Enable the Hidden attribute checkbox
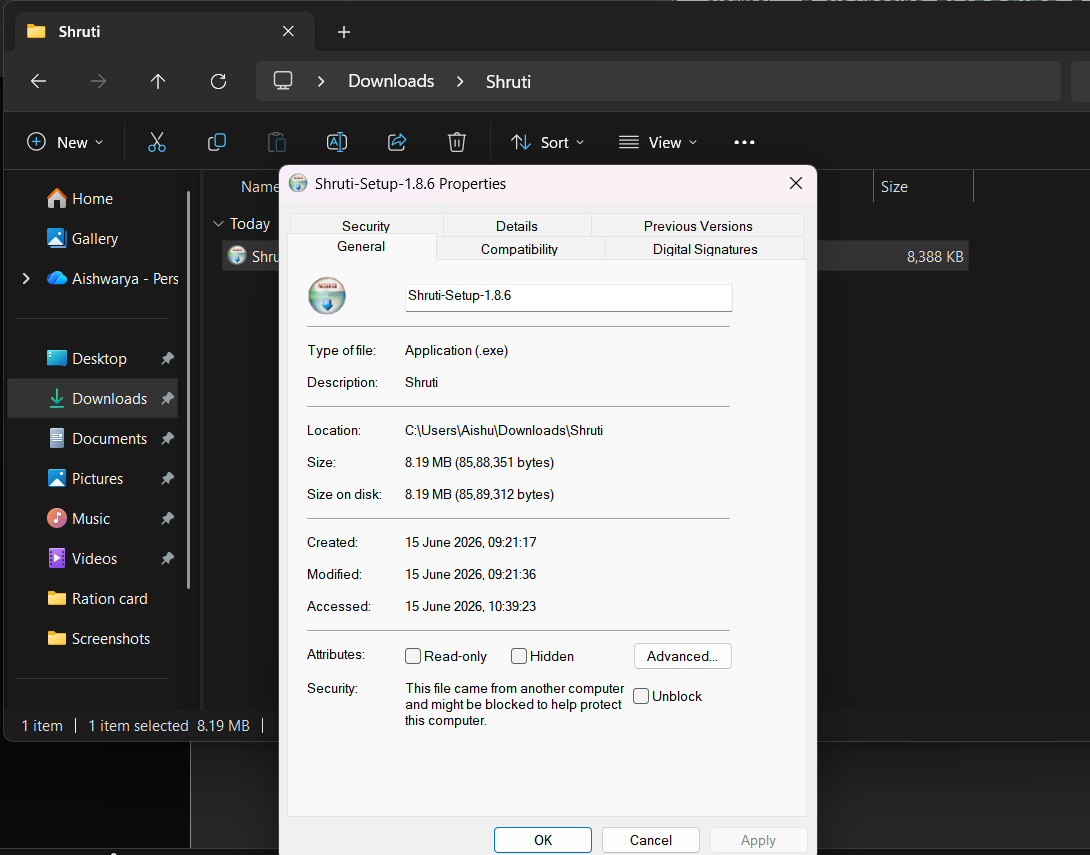This screenshot has height=855, width=1090. coord(519,656)
